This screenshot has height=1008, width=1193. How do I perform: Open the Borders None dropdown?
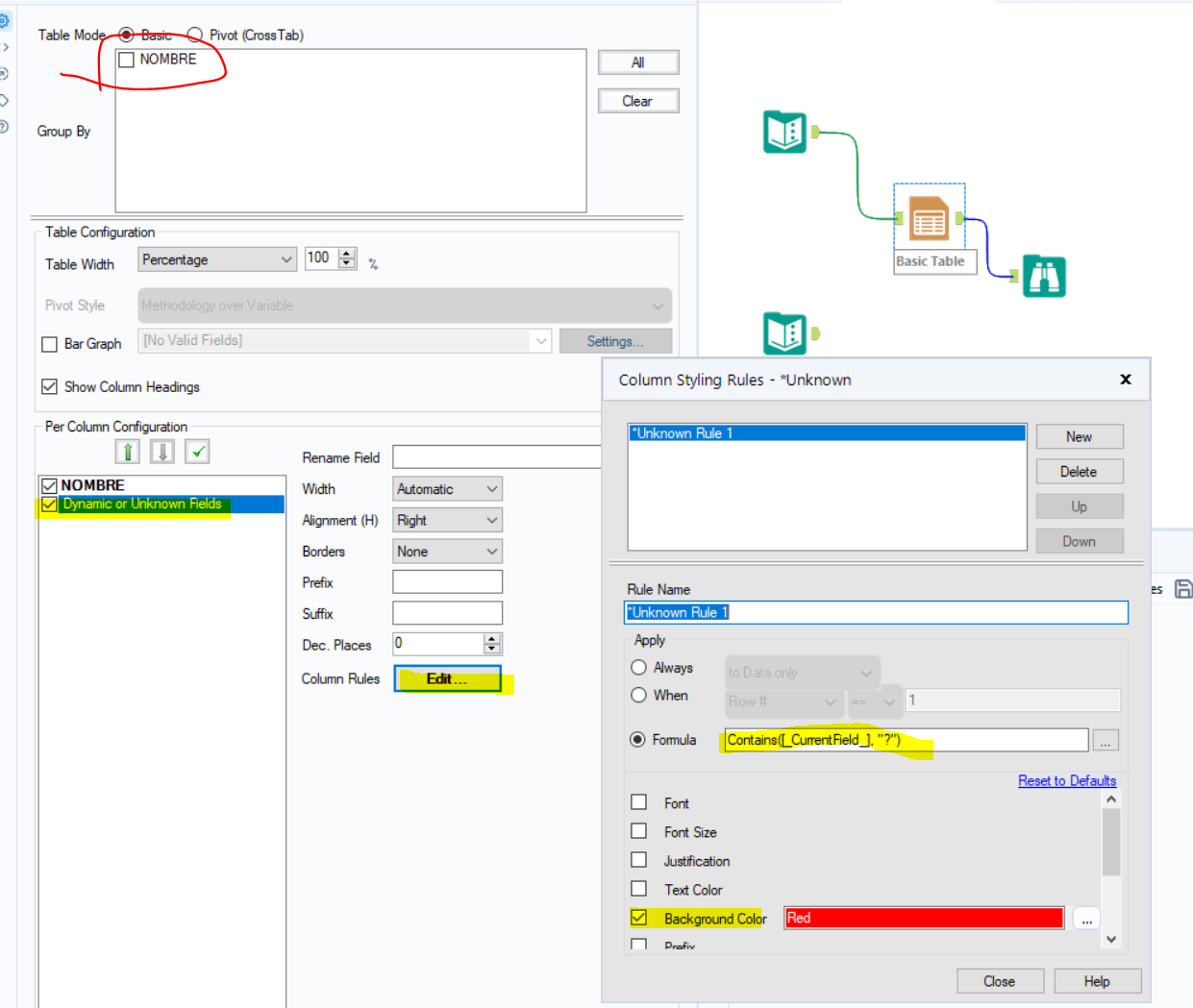[446, 551]
